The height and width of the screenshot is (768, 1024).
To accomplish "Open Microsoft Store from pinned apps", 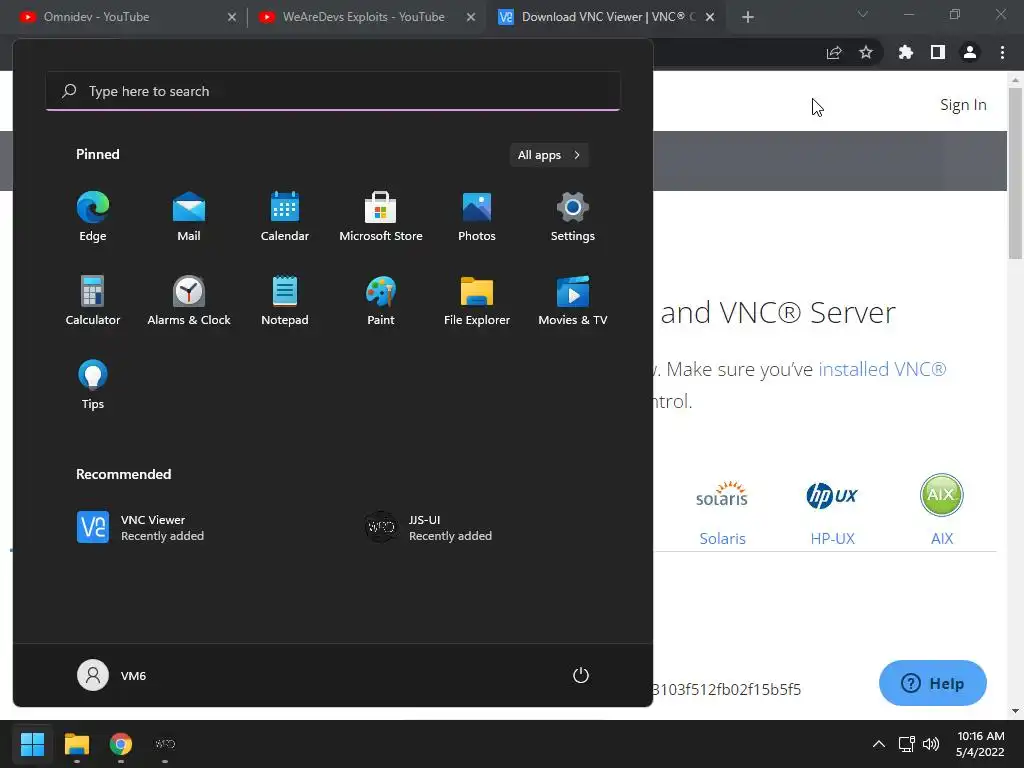I will click(381, 217).
